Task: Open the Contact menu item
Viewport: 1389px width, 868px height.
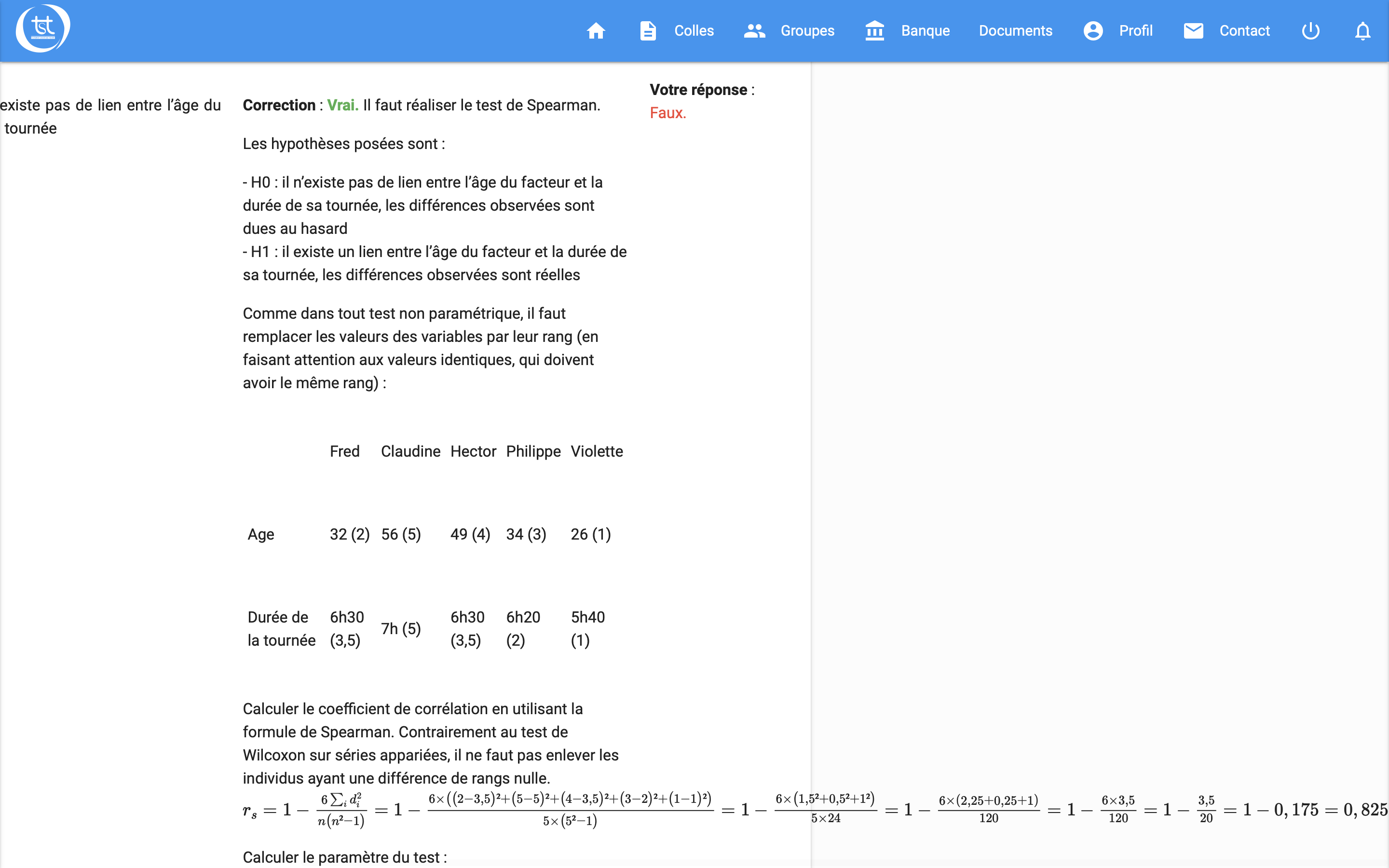Action: click(x=1244, y=30)
